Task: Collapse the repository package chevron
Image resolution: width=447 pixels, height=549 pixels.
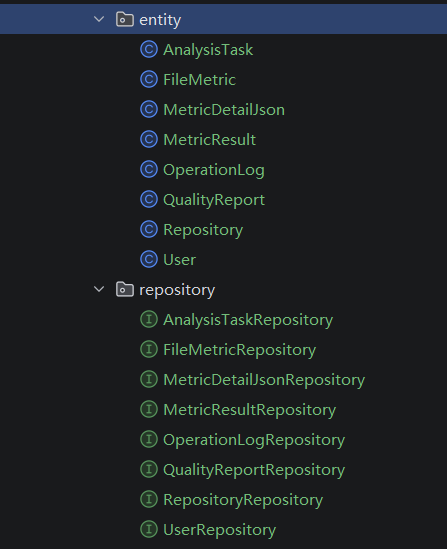Action: click(x=99, y=289)
